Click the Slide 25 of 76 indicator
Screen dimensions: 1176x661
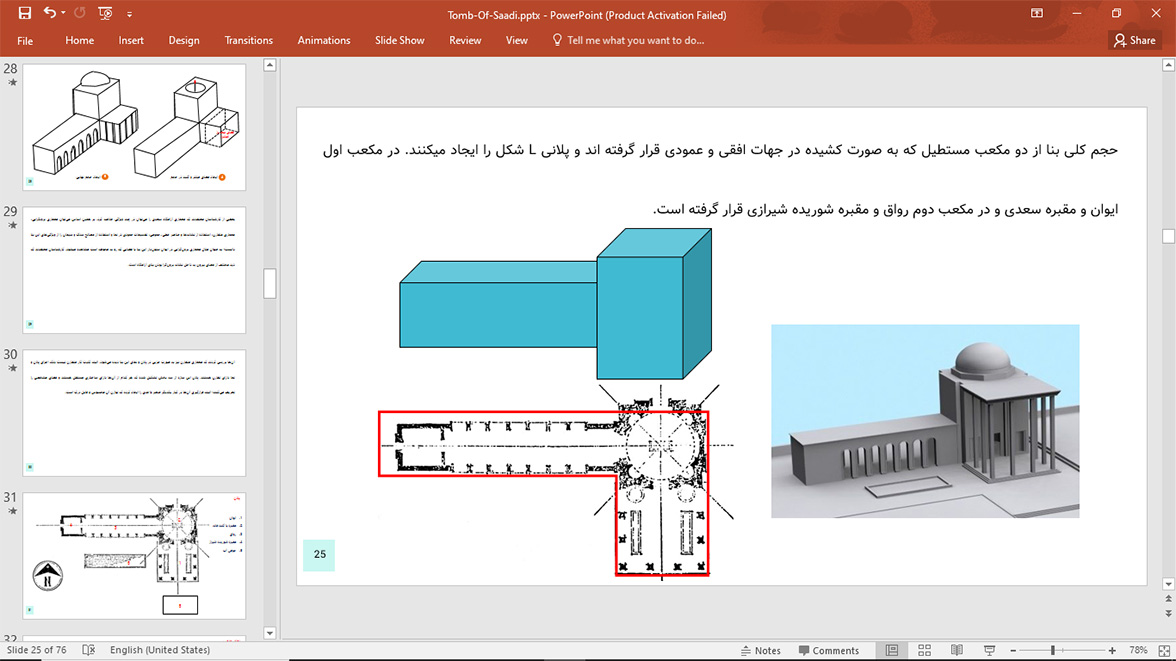point(37,650)
